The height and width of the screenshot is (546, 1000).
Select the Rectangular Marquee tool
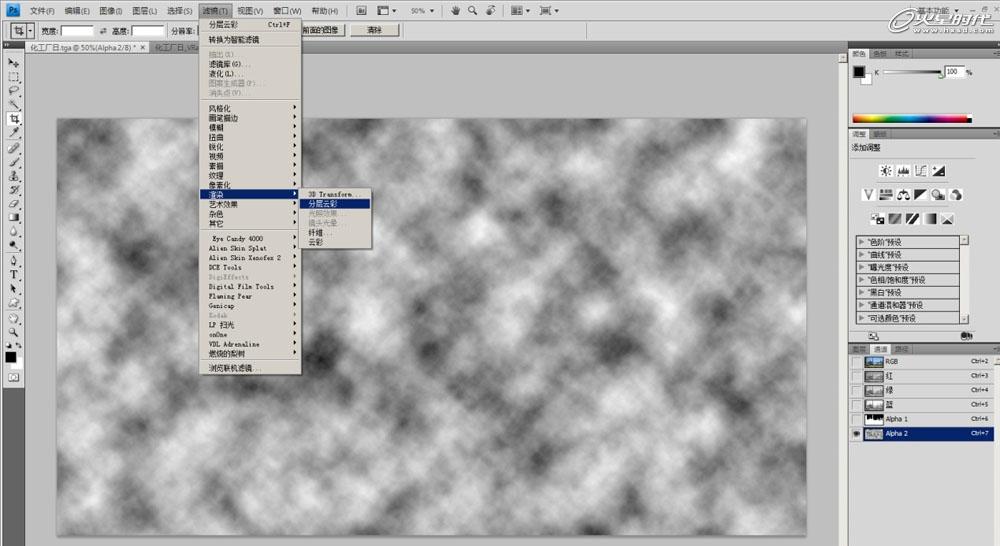(13, 77)
